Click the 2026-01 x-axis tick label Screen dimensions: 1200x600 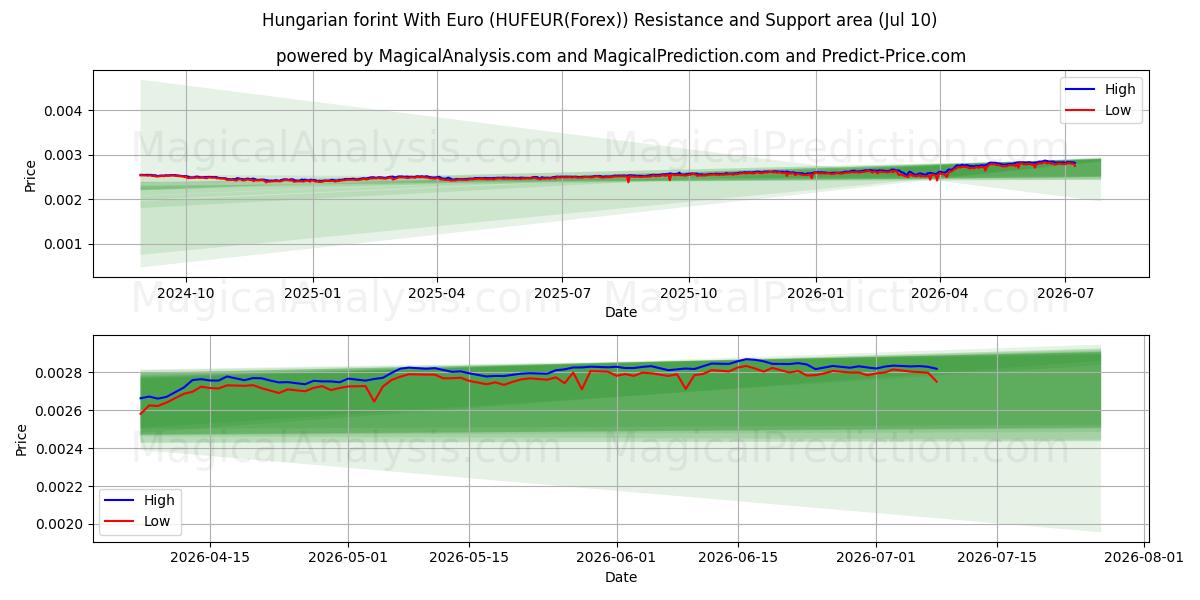pos(816,294)
